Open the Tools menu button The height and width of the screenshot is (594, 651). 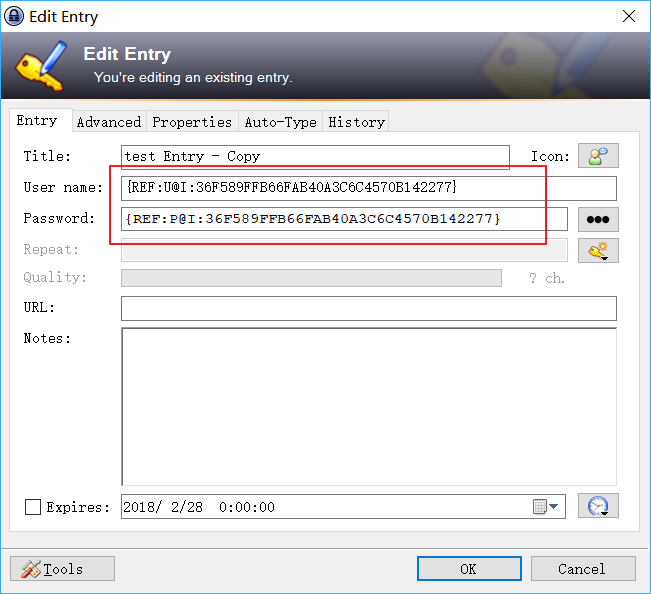pyautogui.click(x=62, y=569)
